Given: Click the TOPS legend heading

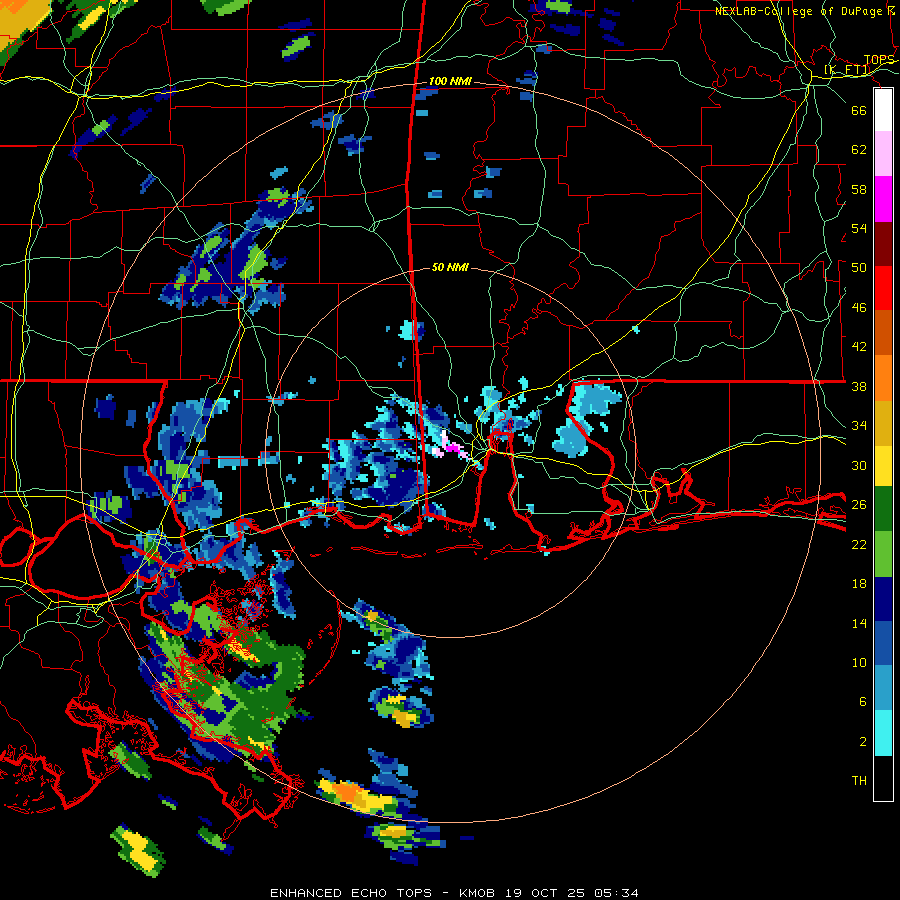Looking at the screenshot, I should 879,60.
